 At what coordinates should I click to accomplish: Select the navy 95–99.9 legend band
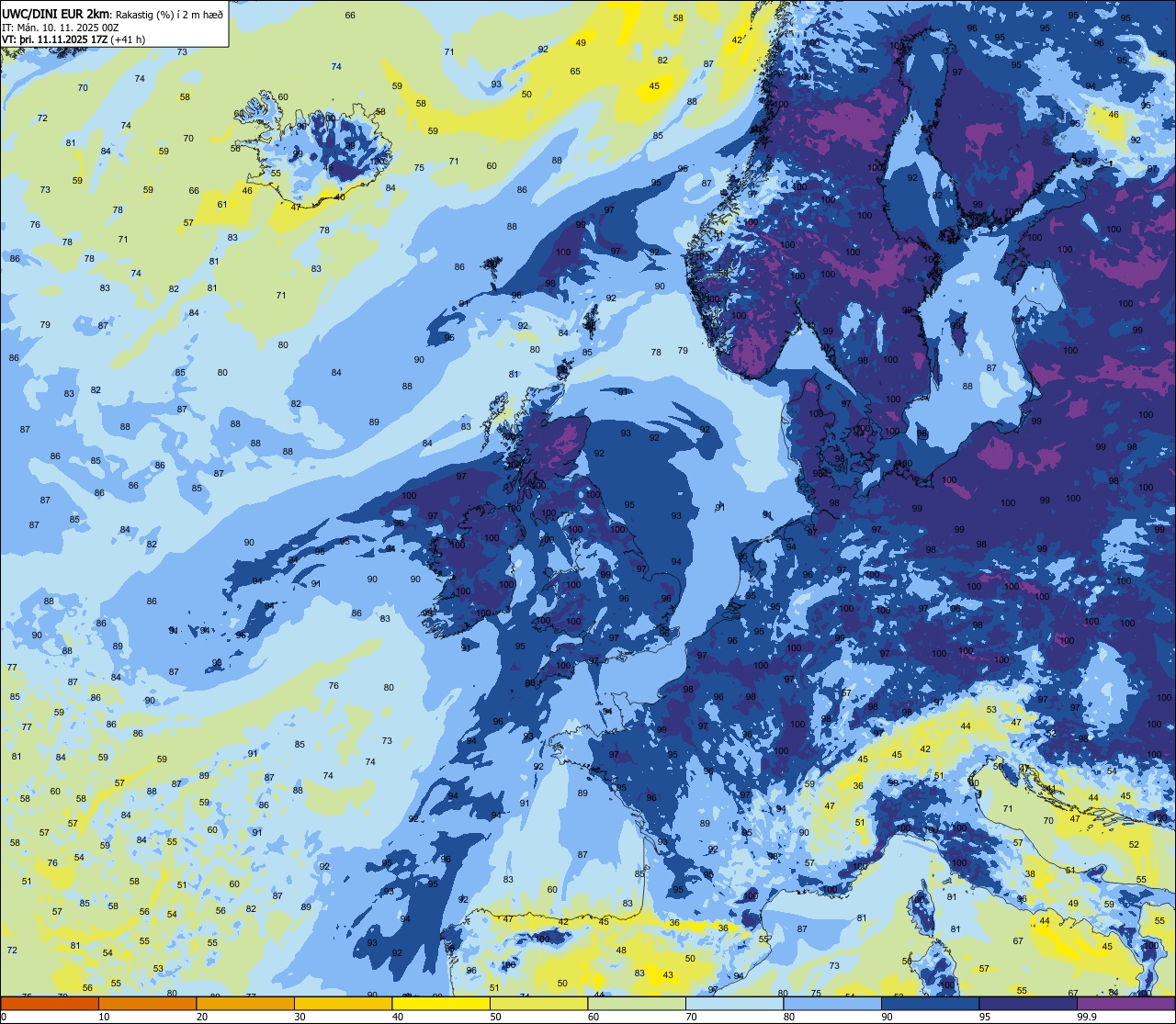(1028, 1004)
